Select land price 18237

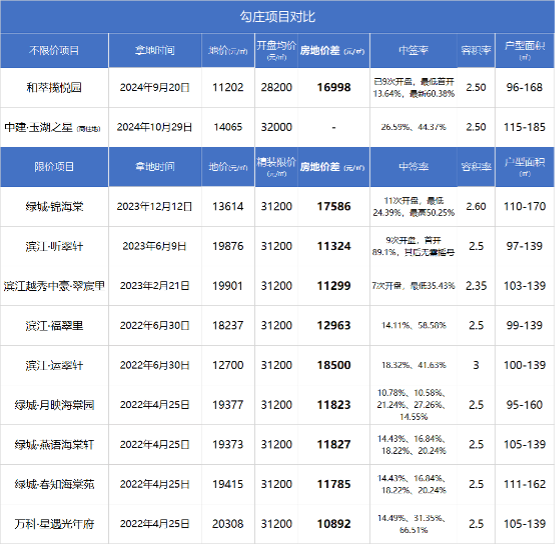click(228, 326)
